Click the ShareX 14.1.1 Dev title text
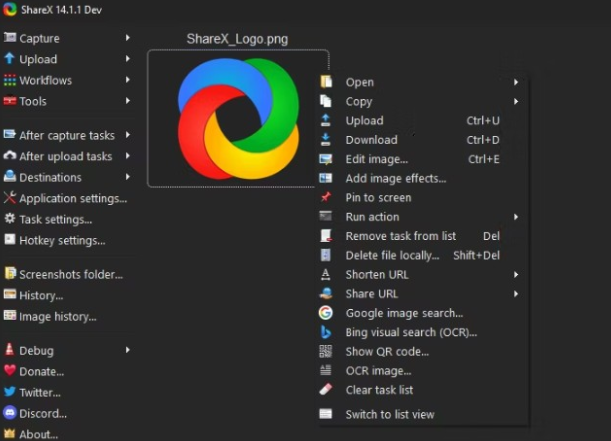 61,10
